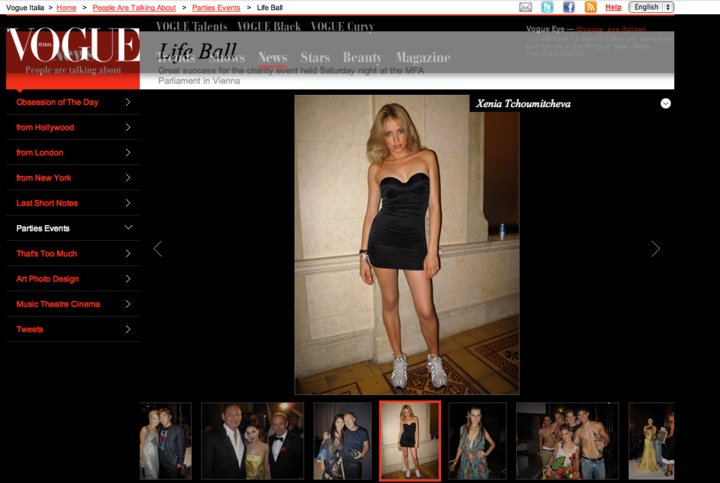Click the Home breadcrumb link
The width and height of the screenshot is (720, 483).
(x=66, y=8)
